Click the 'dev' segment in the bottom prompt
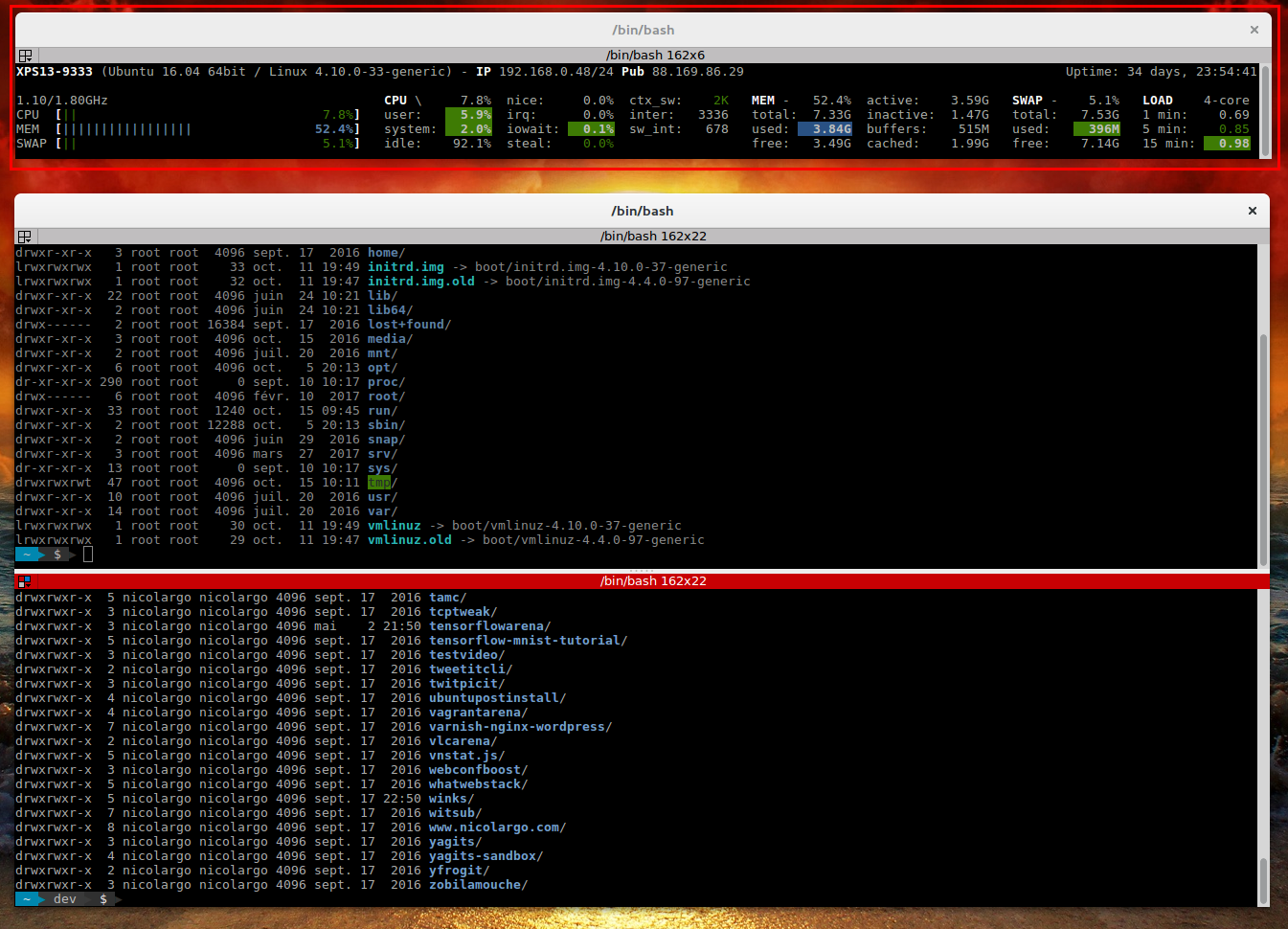Viewport: 1288px width, 929px height. point(64,898)
